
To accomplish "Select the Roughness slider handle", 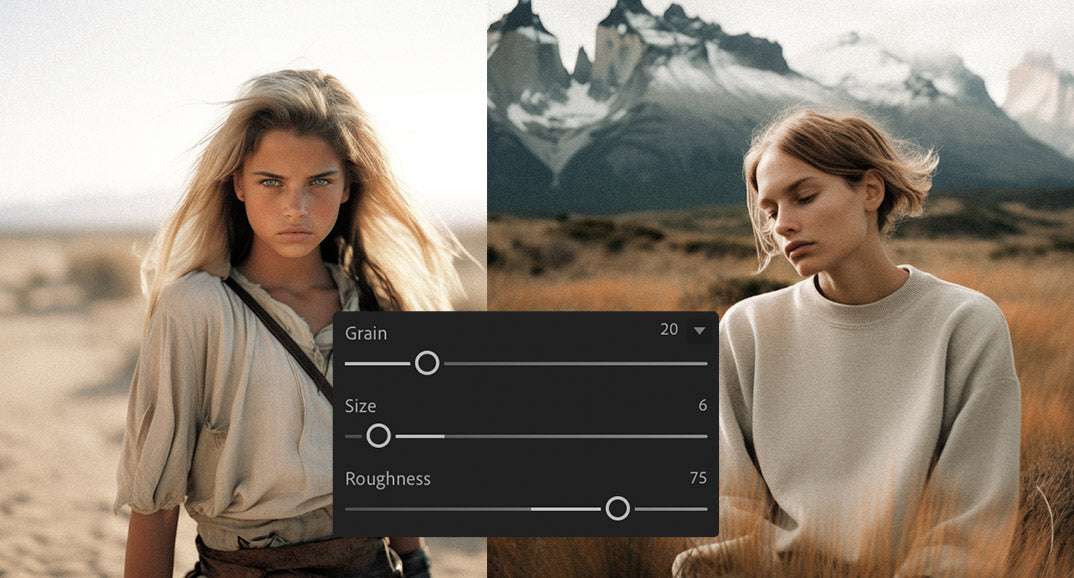I will click(617, 508).
